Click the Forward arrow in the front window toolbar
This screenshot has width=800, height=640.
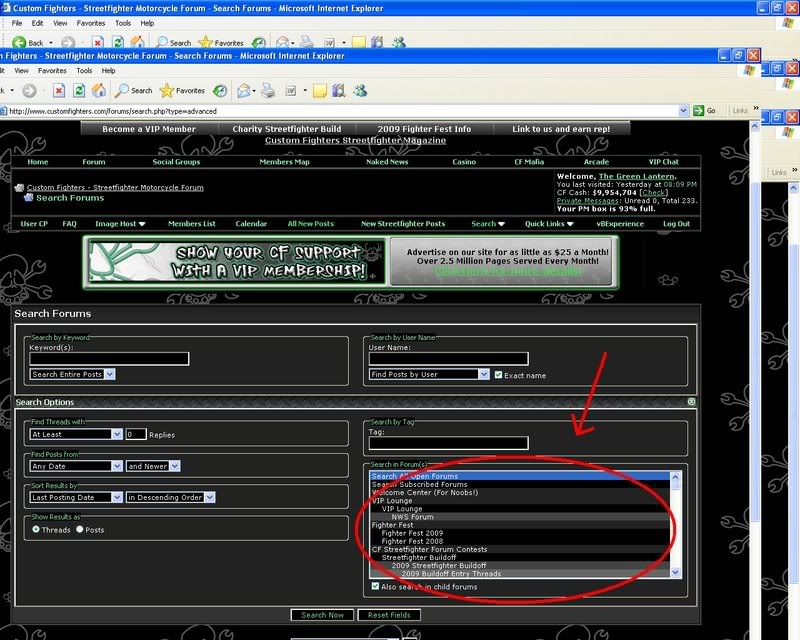point(30,91)
